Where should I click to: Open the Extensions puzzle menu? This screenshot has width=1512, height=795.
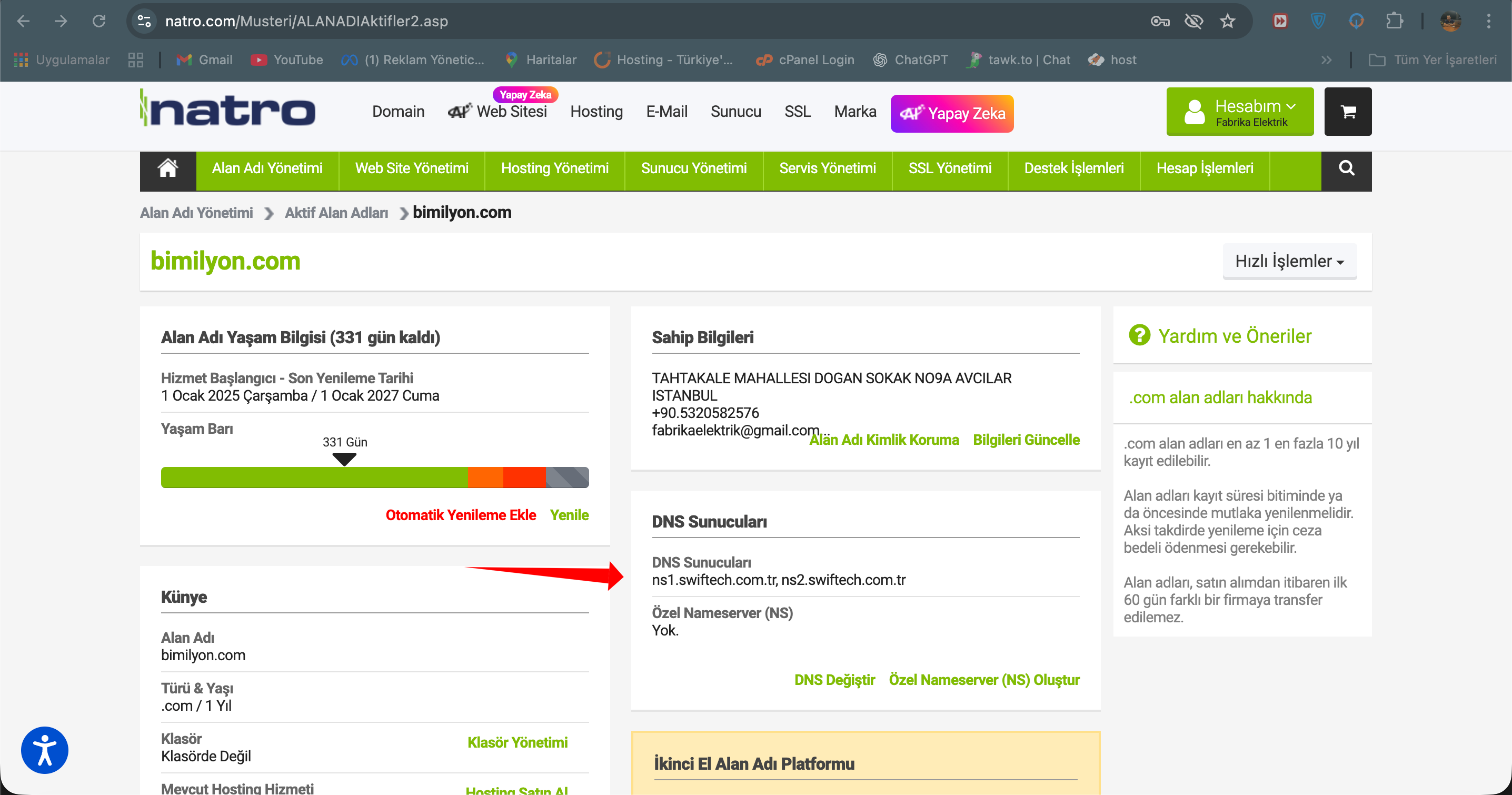point(1394,21)
